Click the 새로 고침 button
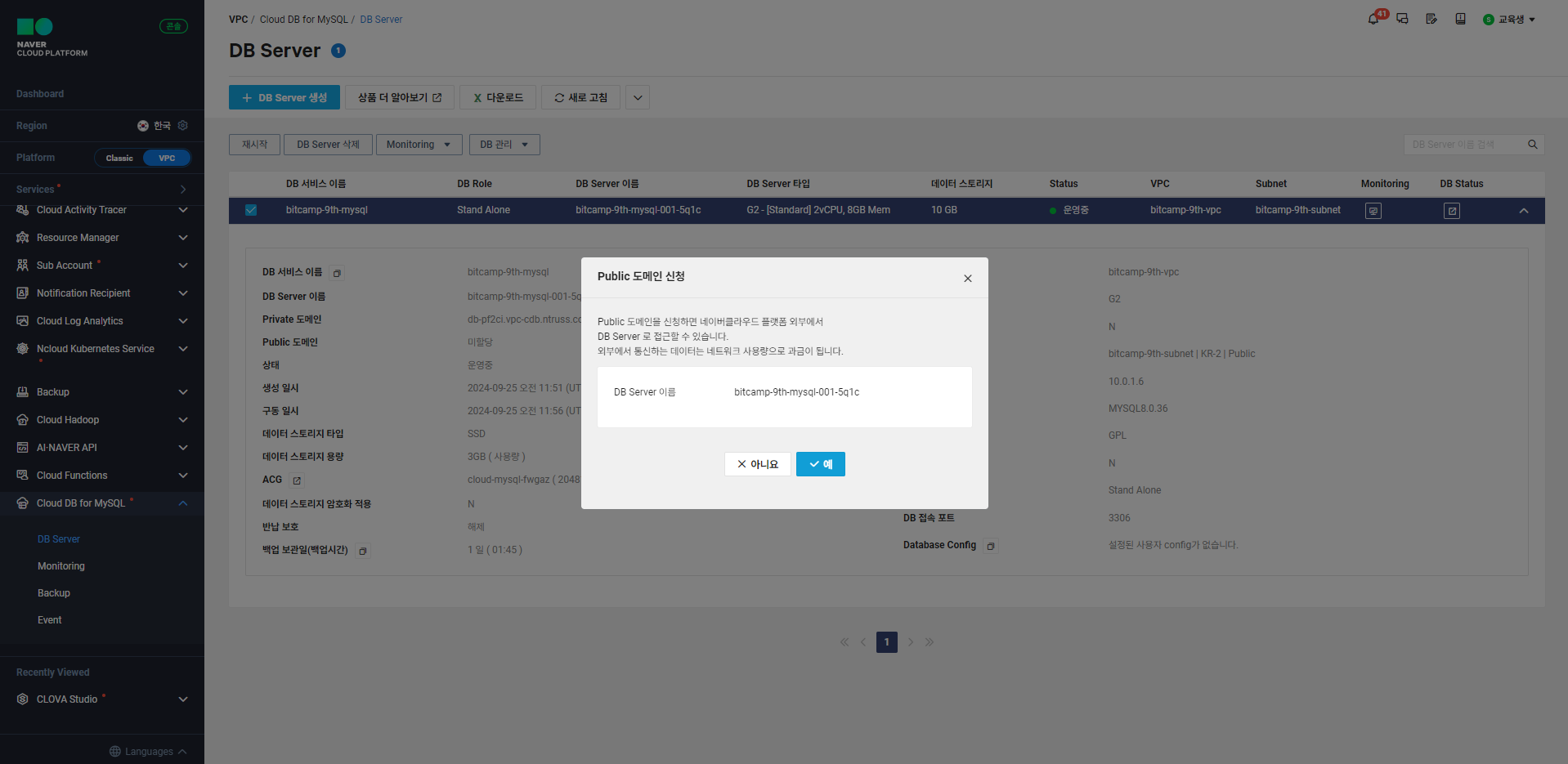 [x=580, y=97]
